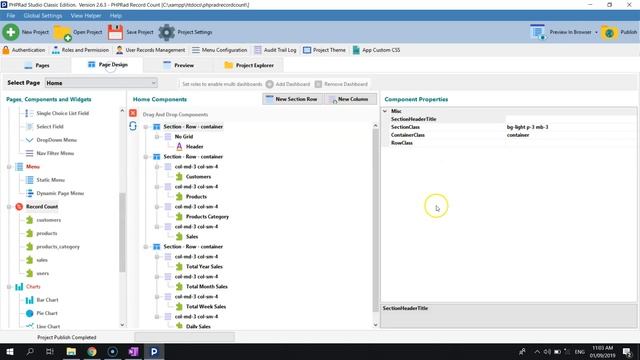Click the SectionClass property value field
640x360 pixels.
click(570, 127)
